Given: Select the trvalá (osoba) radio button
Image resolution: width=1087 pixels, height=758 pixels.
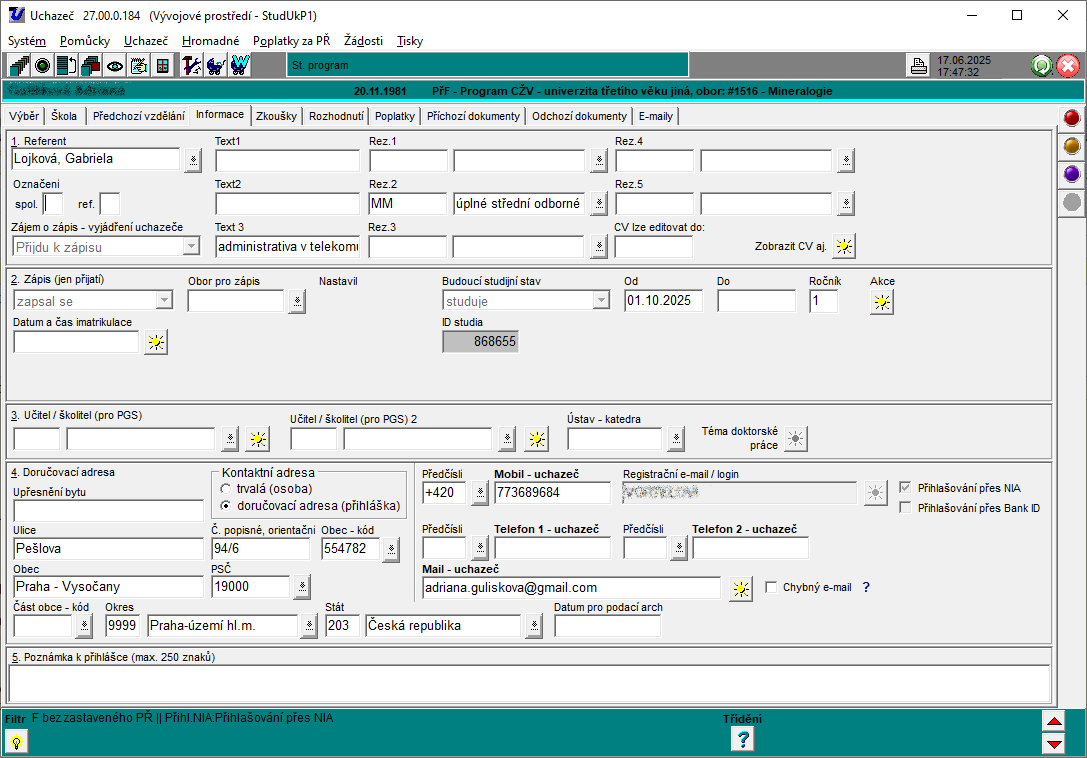Looking at the screenshot, I should pos(225,489).
